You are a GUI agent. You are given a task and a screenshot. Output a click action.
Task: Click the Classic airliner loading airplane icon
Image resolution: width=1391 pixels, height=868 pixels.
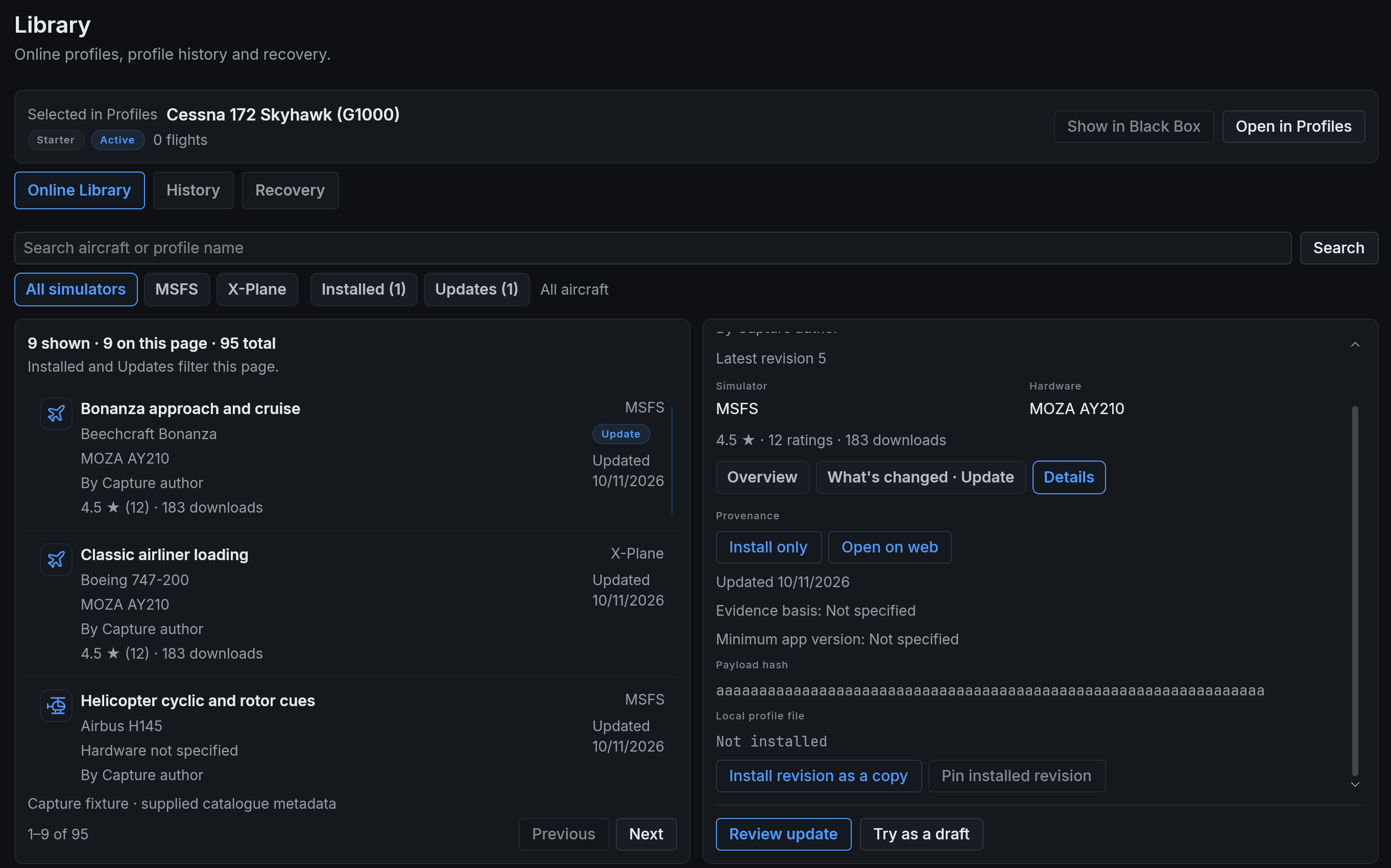pyautogui.click(x=56, y=559)
